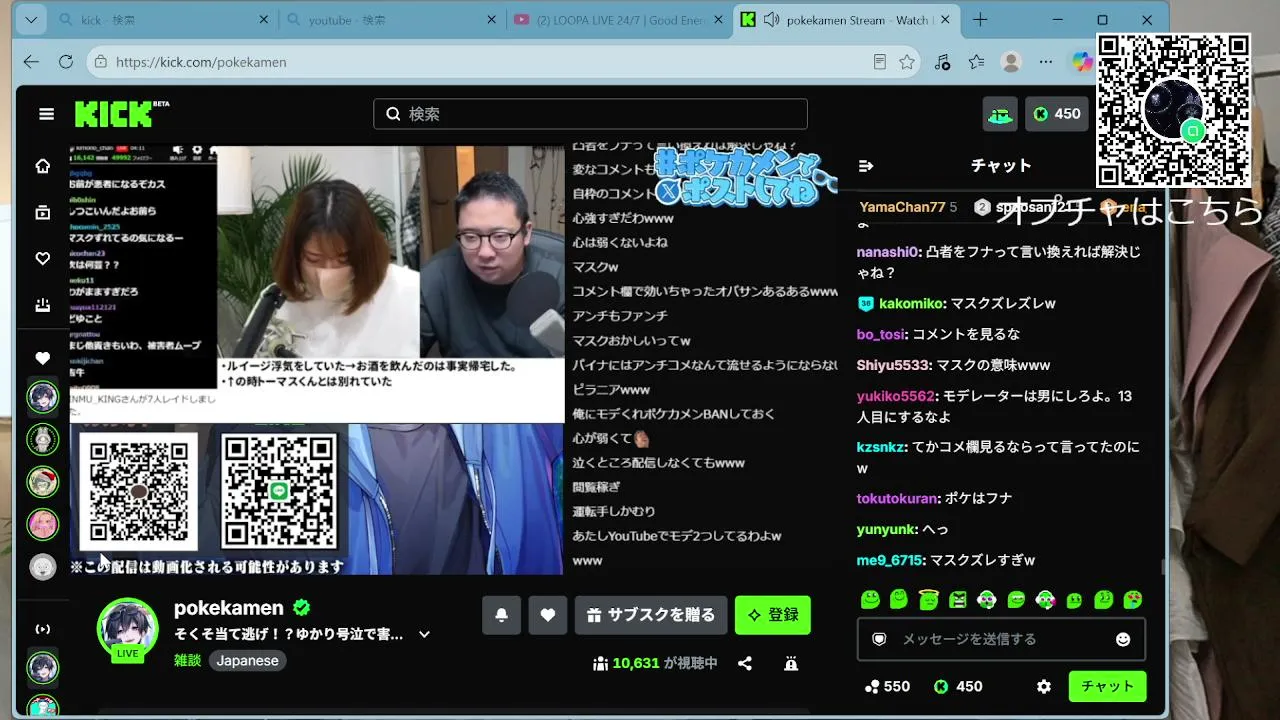This screenshot has height=720, width=1280.
Task: Click the shield badge icon in message box
Action: tap(879, 639)
